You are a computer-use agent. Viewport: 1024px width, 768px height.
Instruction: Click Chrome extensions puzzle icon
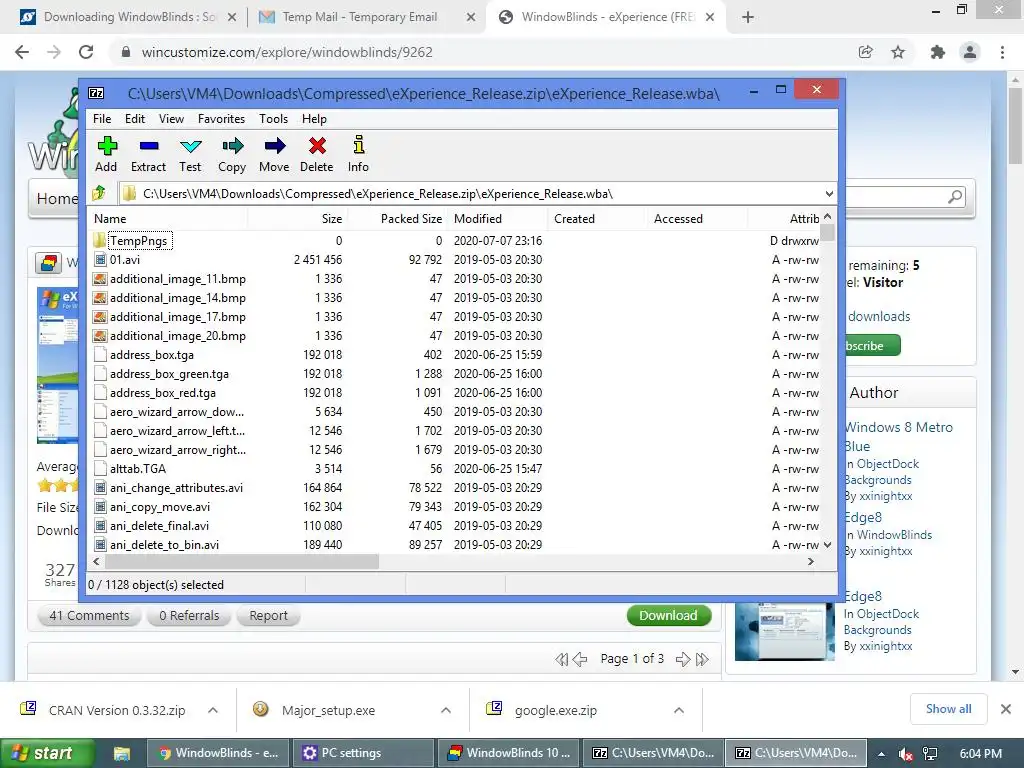click(x=937, y=52)
